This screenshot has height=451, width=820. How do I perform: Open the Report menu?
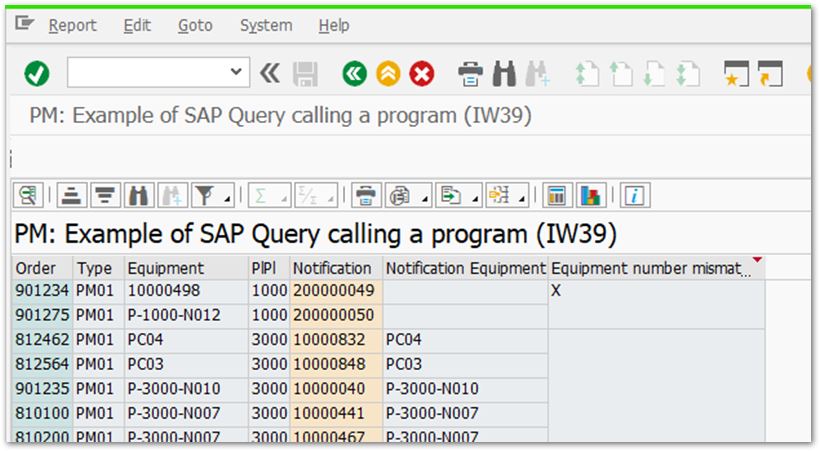pyautogui.click(x=73, y=25)
